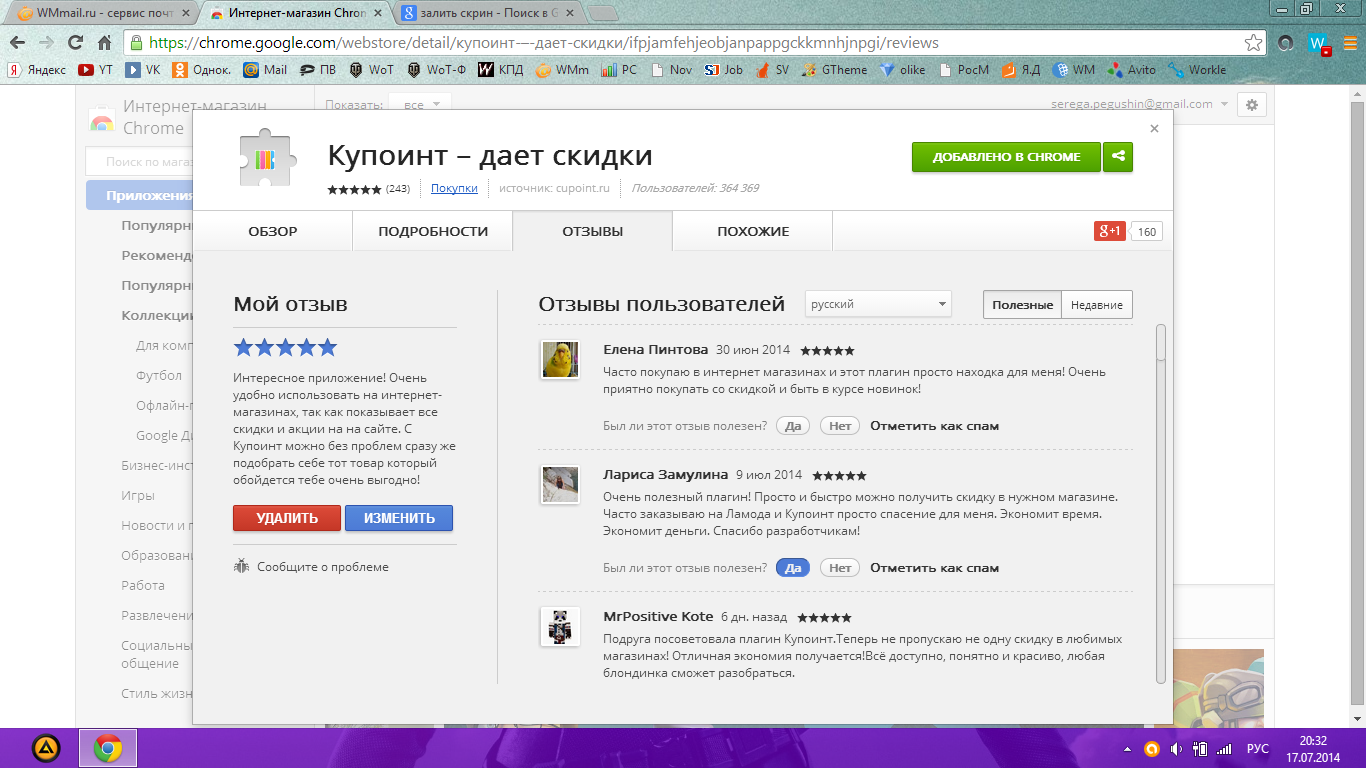1366x768 pixels.
Task: Reload the current page
Action: 75,43
